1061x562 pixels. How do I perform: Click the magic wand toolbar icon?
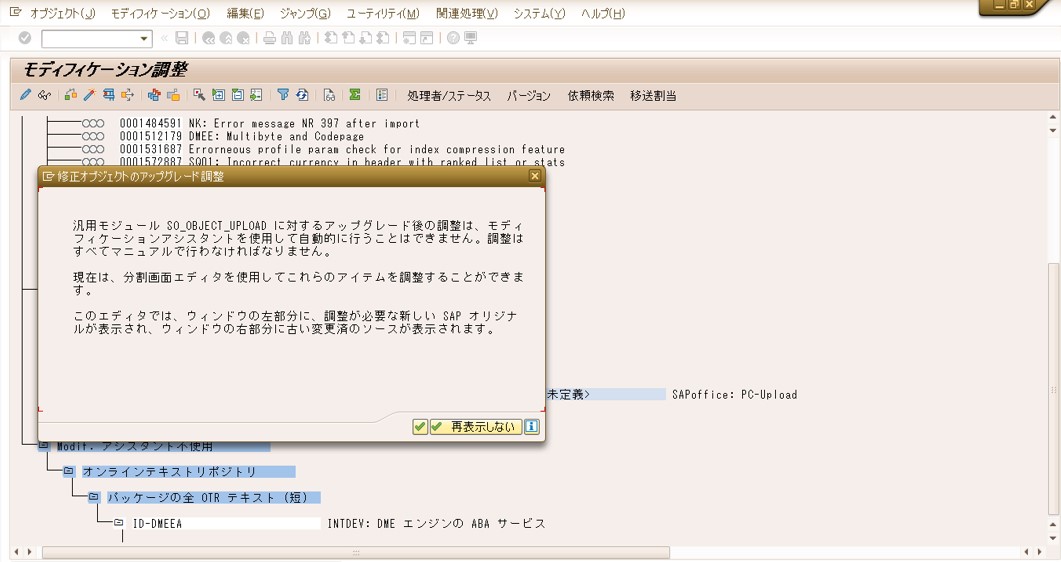click(x=89, y=95)
